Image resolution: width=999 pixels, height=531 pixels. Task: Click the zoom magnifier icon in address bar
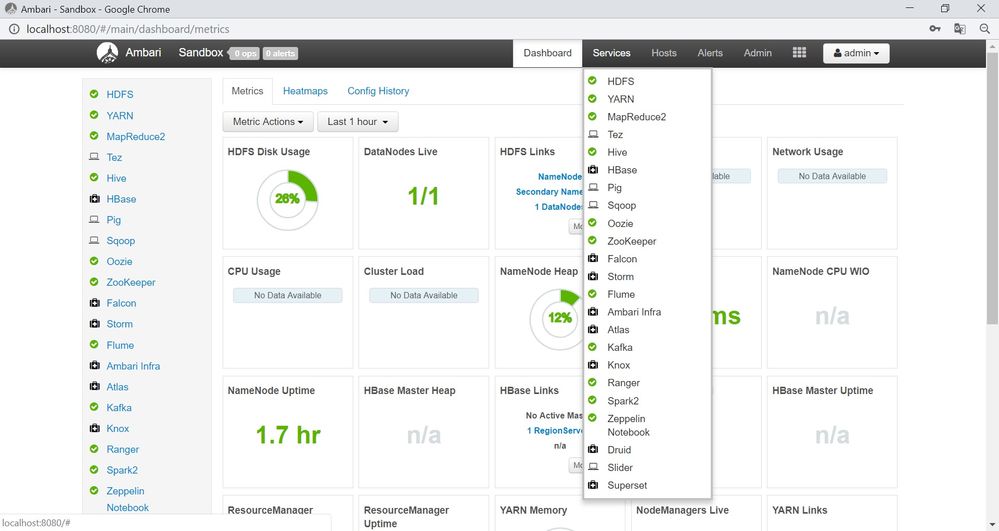[984, 29]
